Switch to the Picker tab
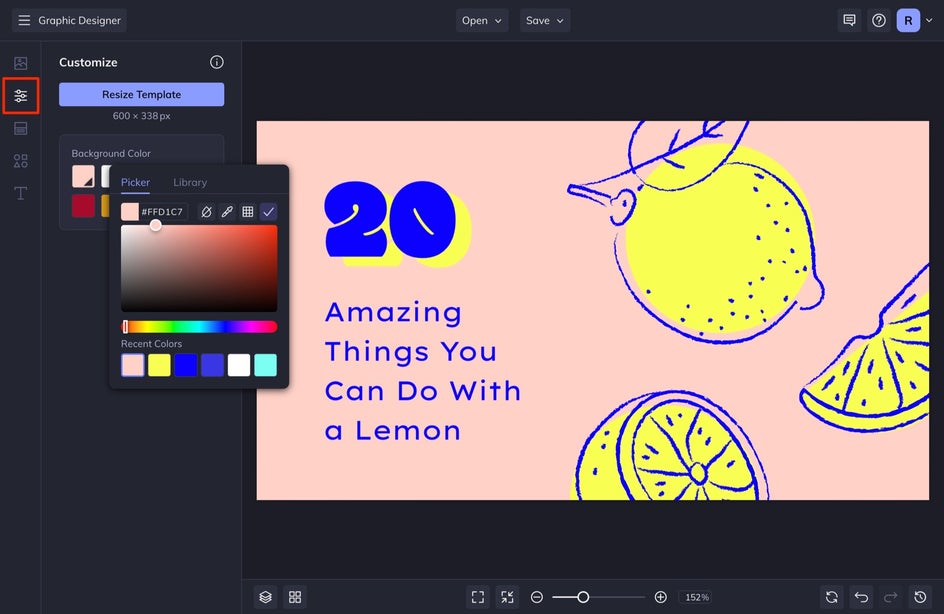Screen dimensions: 944x614 (x=135, y=182)
